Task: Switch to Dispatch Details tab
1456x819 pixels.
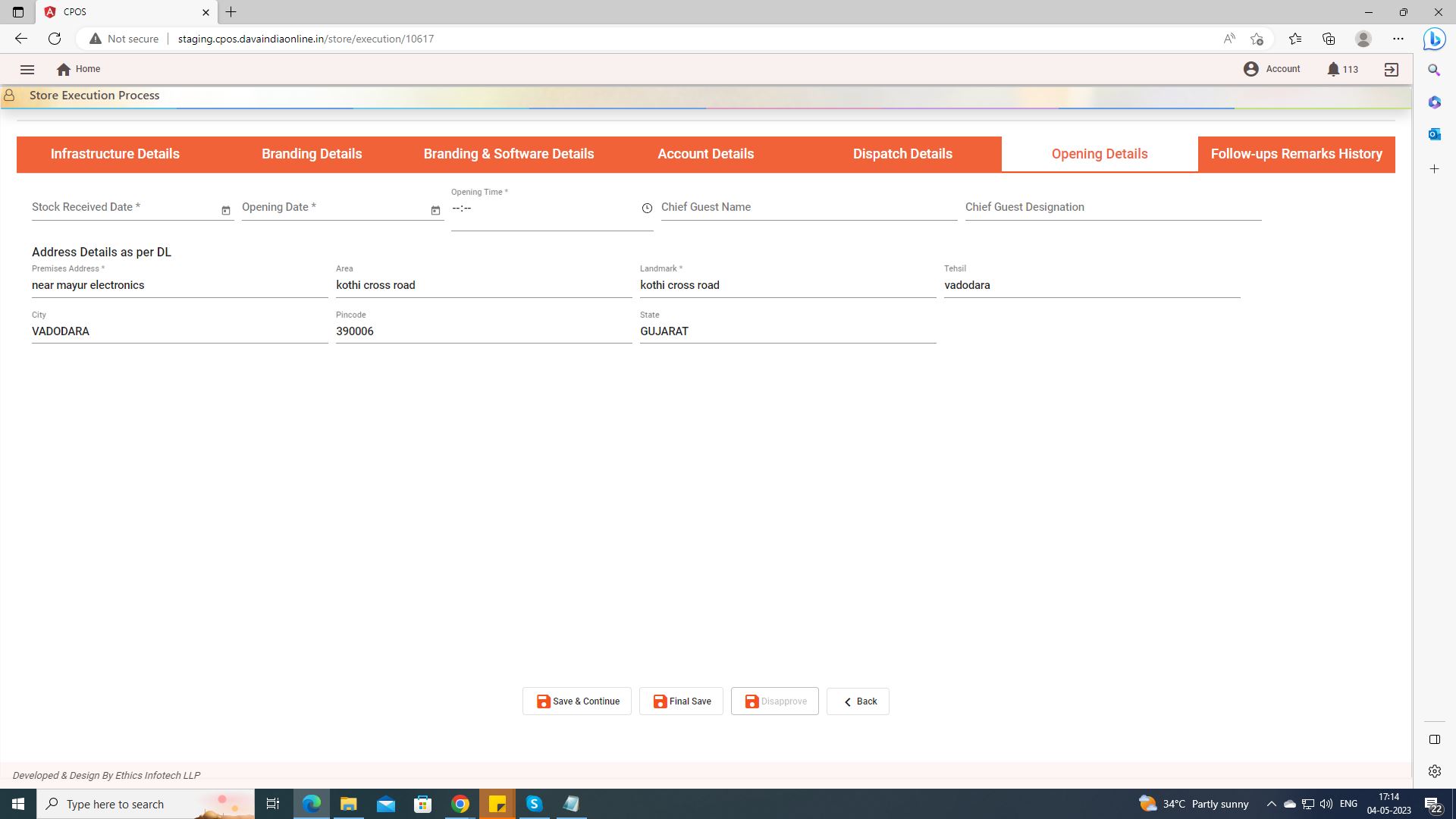Action: [x=902, y=154]
